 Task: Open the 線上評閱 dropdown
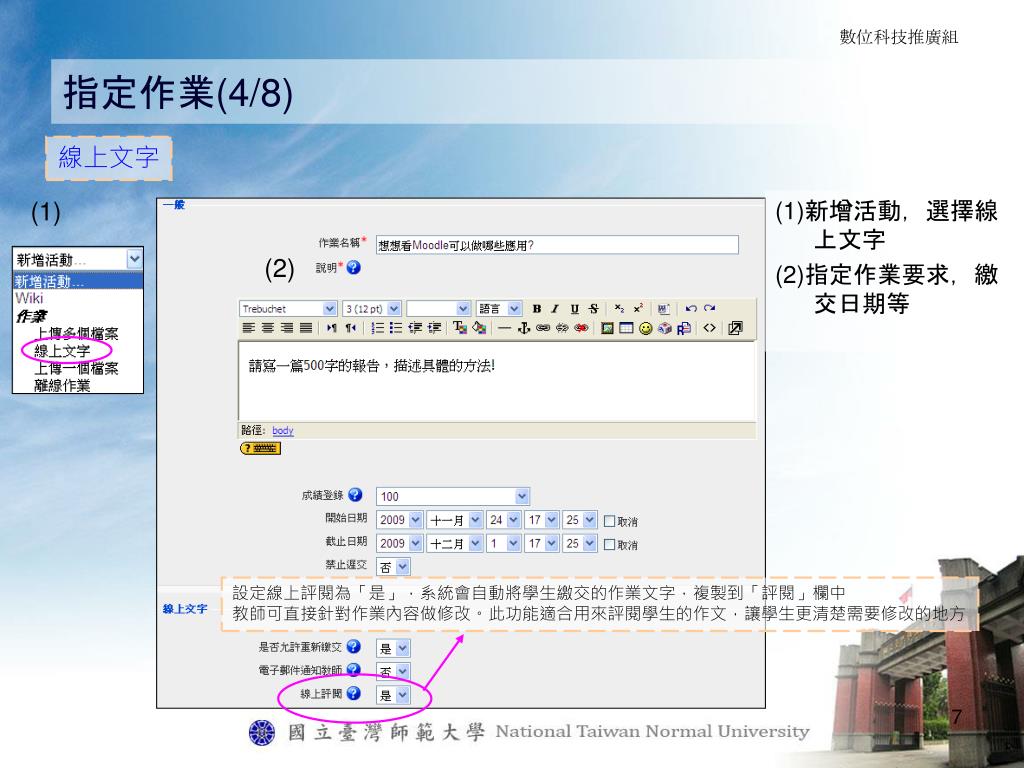(393, 694)
